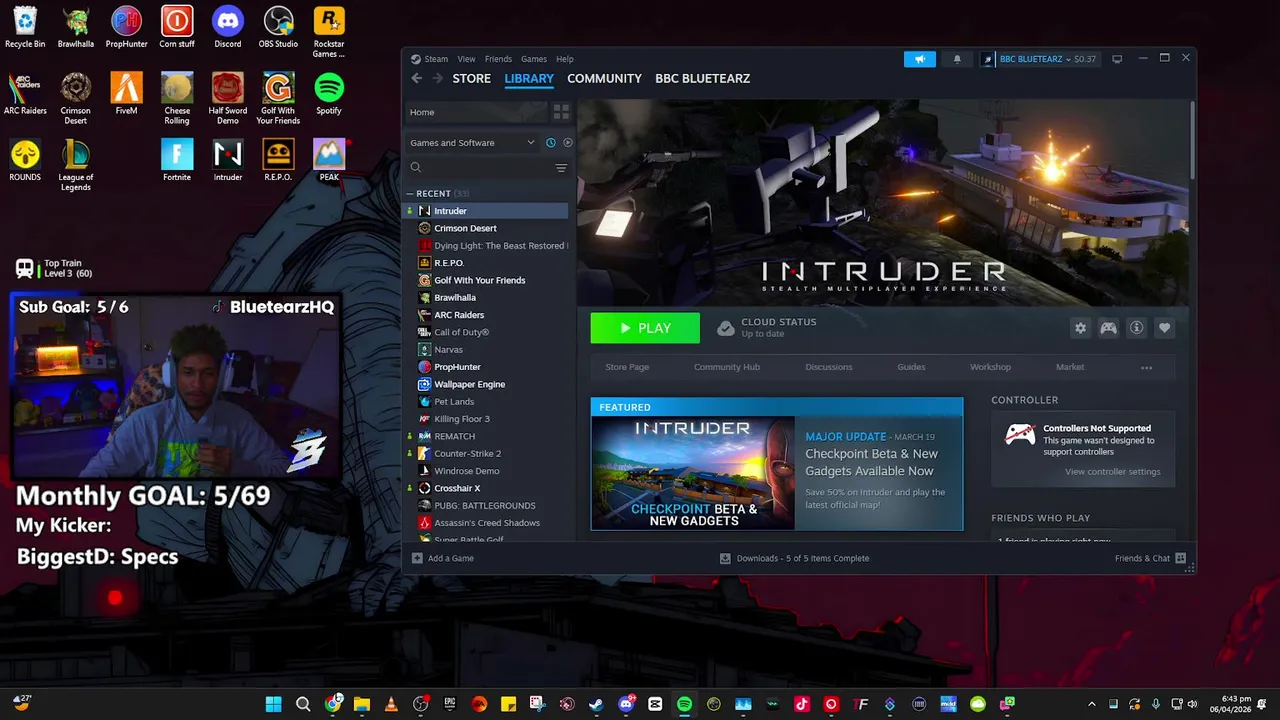Viewport: 1280px width, 720px height.
Task: Open Intruder Guides link
Action: (911, 367)
